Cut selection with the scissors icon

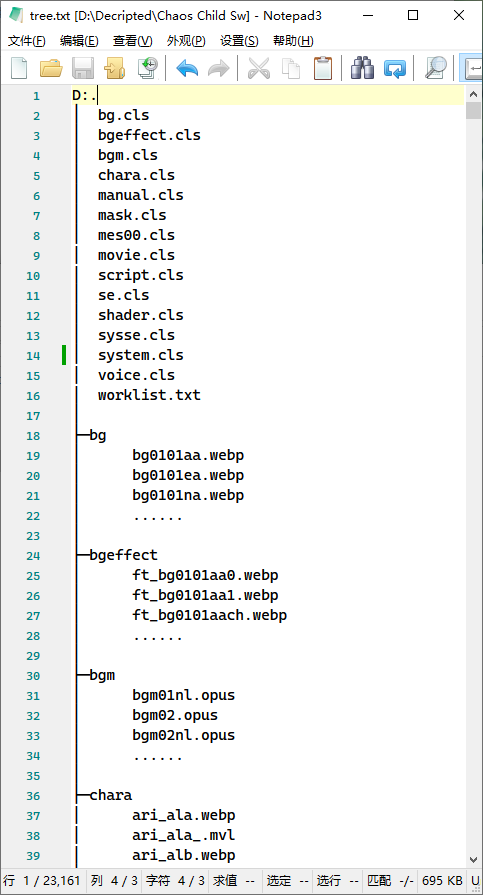[x=259, y=68]
